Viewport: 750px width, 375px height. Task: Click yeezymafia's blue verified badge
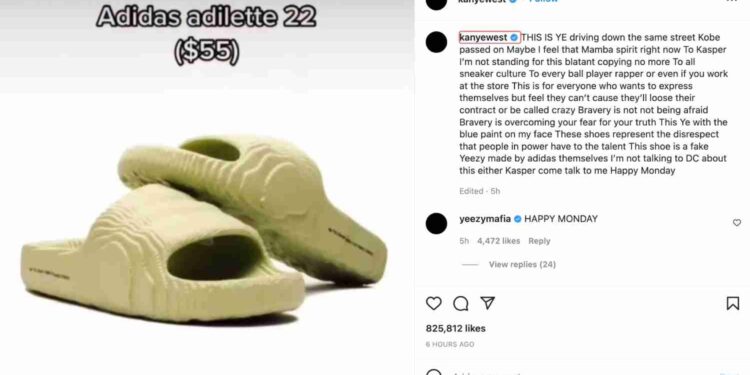tap(518, 219)
